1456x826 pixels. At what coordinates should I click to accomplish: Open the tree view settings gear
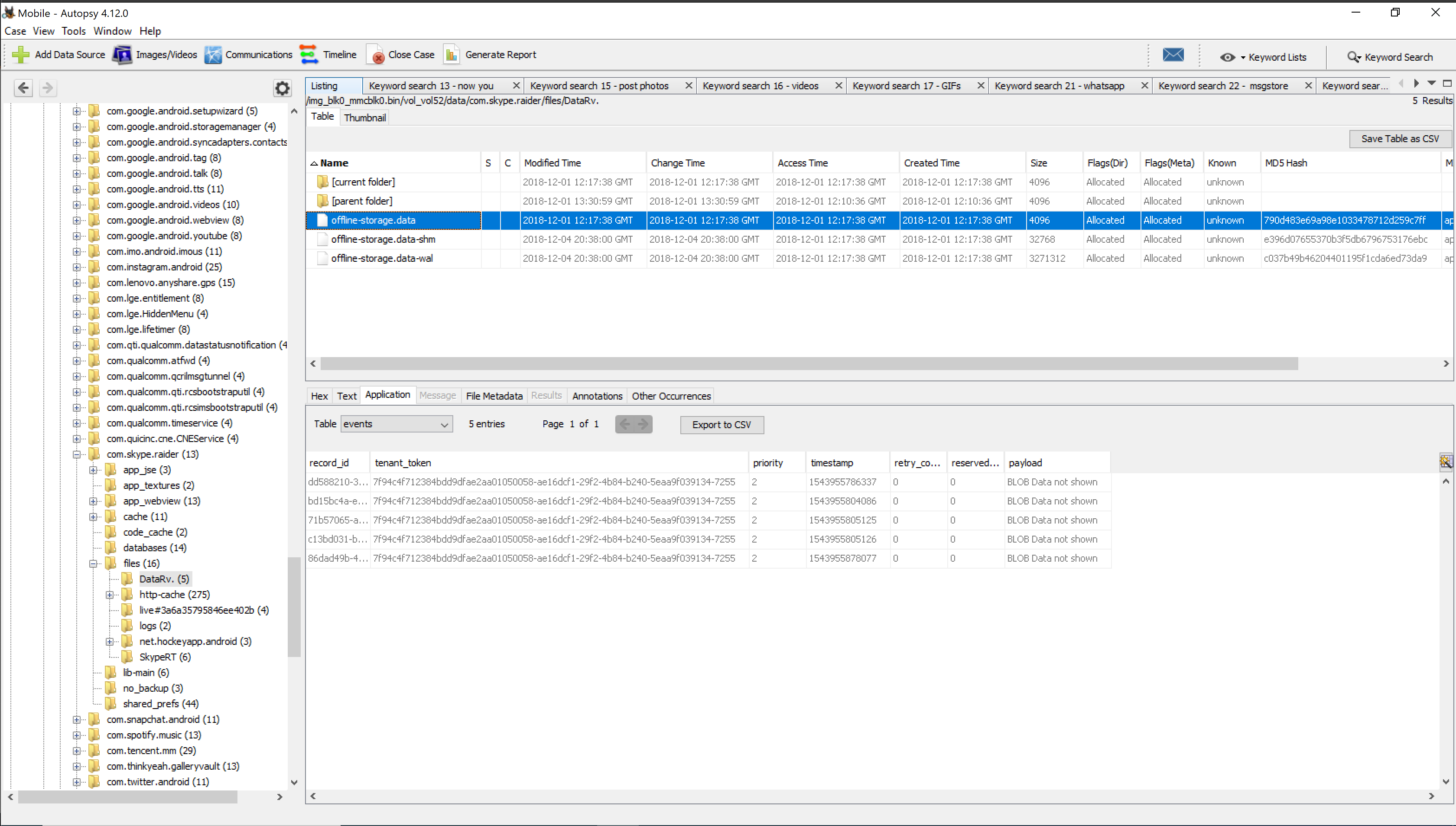pos(282,88)
